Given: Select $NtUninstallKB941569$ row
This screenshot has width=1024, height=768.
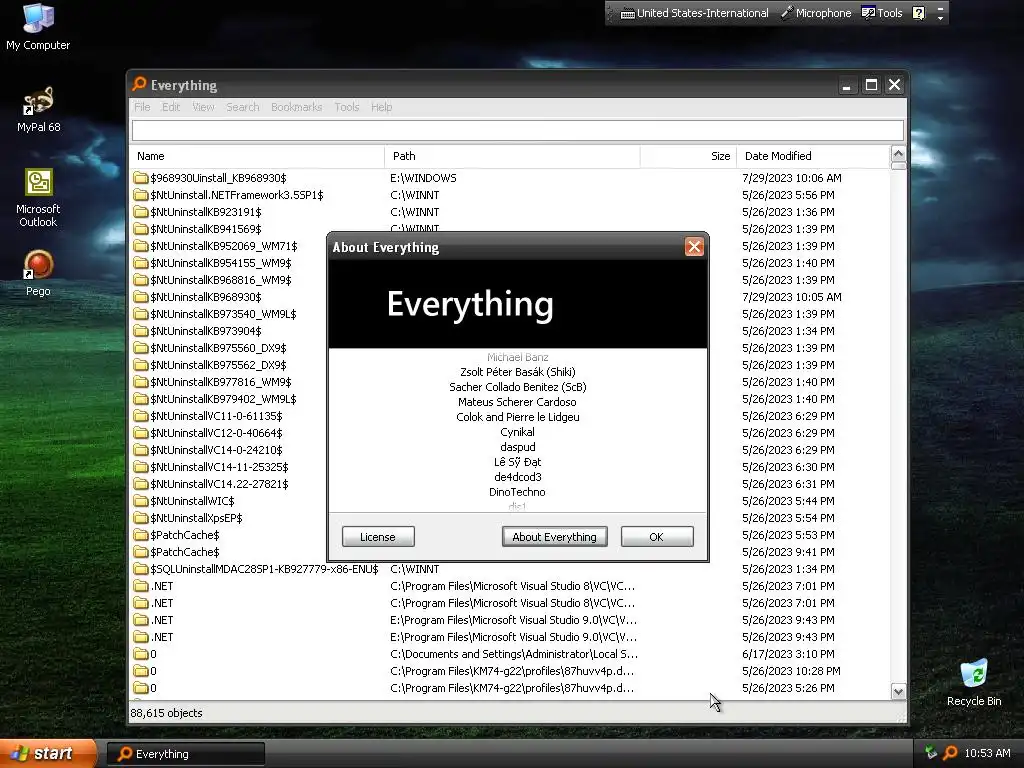Looking at the screenshot, I should [x=205, y=229].
